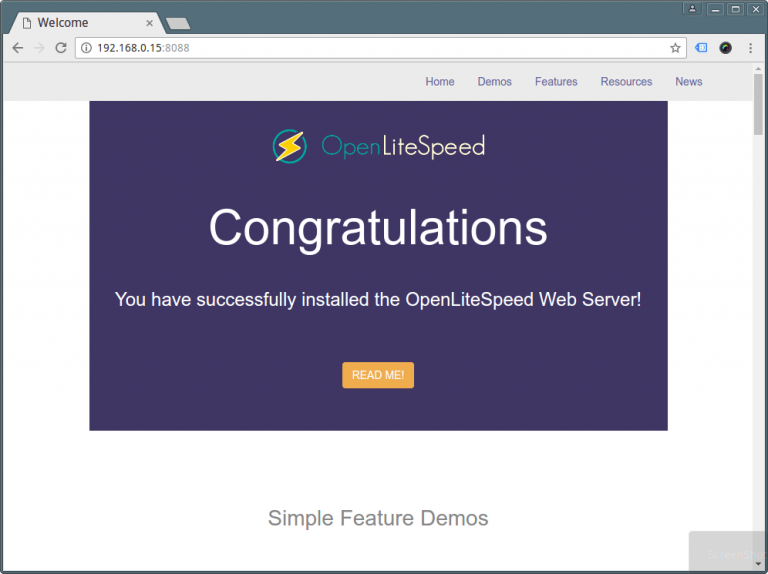768x574 pixels.
Task: Click the orange READ ME! button
Action: point(378,375)
